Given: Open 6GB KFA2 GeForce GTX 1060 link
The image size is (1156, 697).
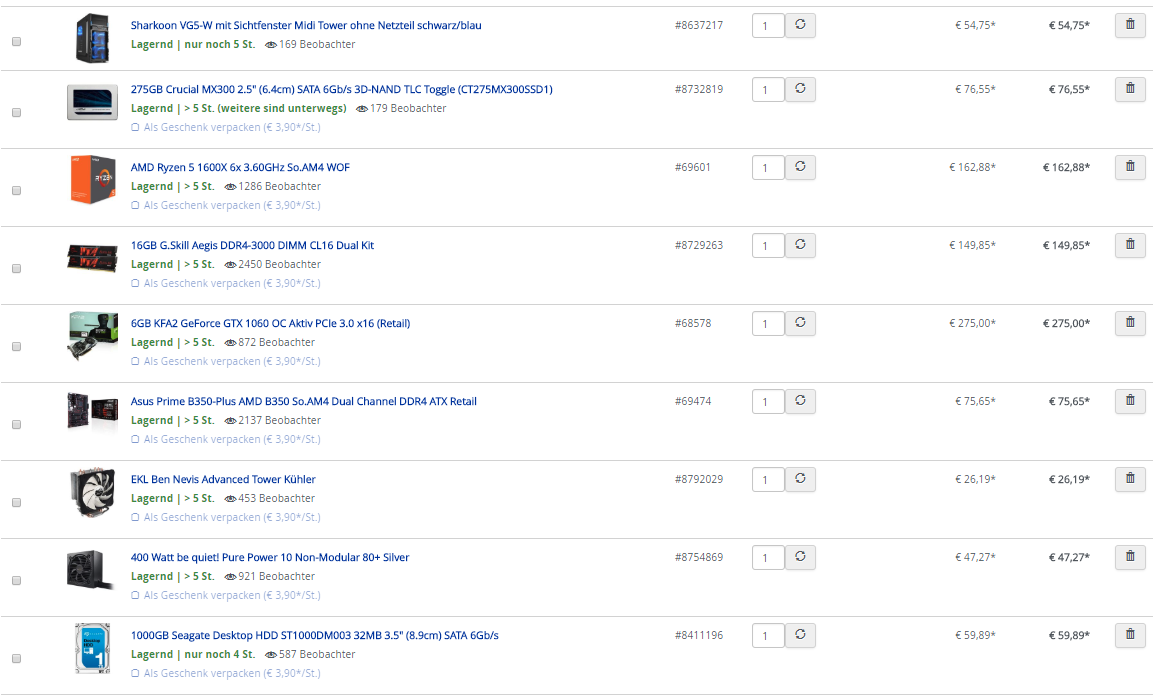Looking at the screenshot, I should [271, 323].
